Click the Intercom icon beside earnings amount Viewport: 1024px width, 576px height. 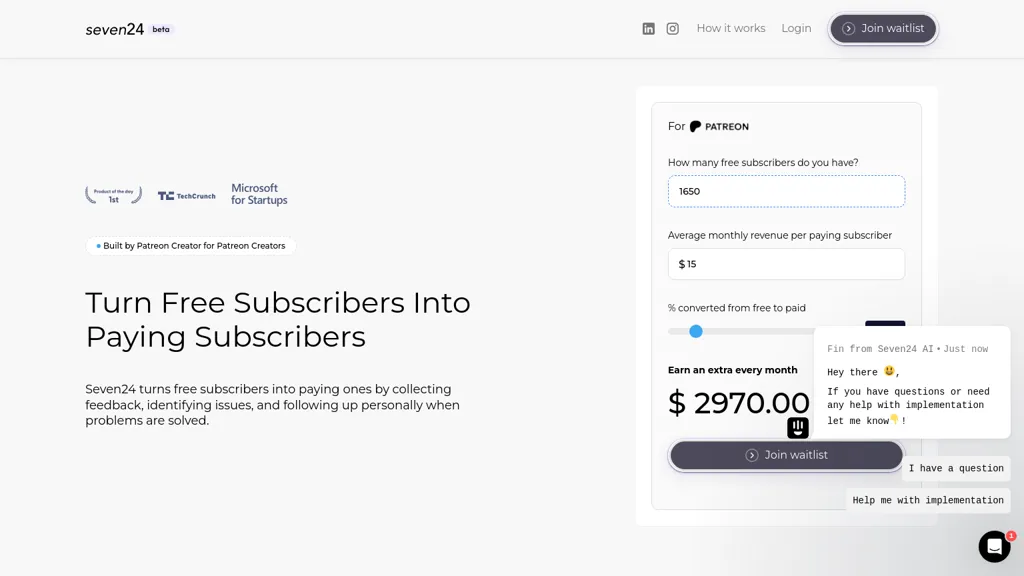[x=797, y=428]
